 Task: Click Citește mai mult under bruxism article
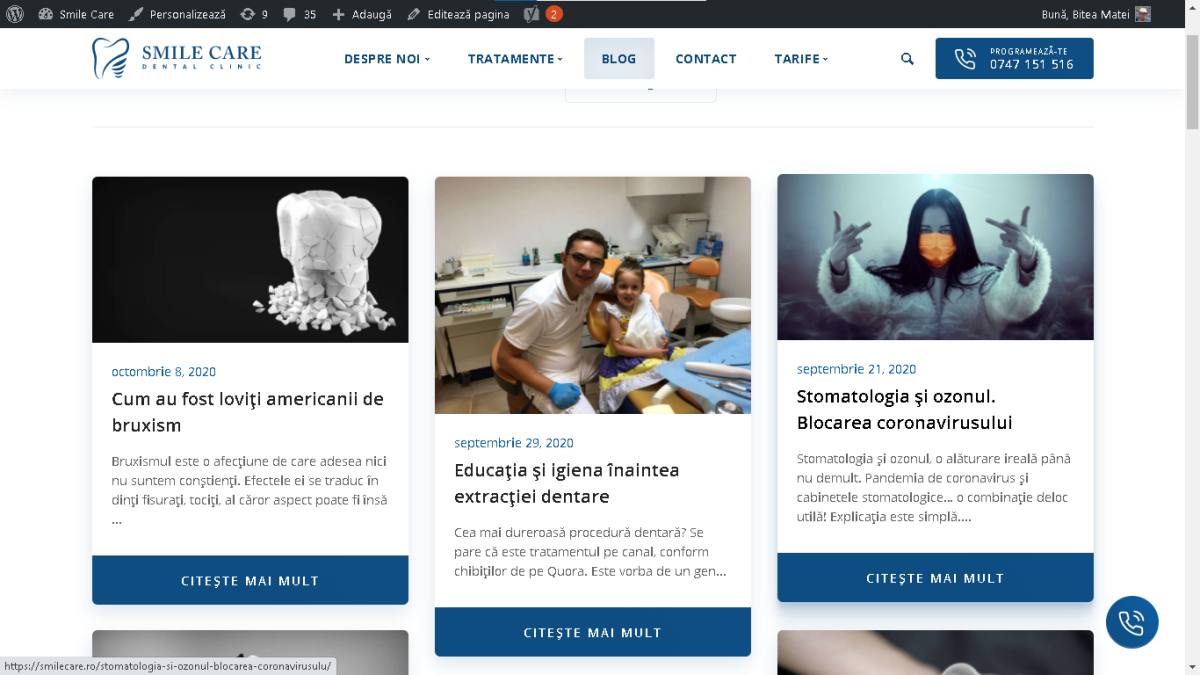(x=250, y=580)
